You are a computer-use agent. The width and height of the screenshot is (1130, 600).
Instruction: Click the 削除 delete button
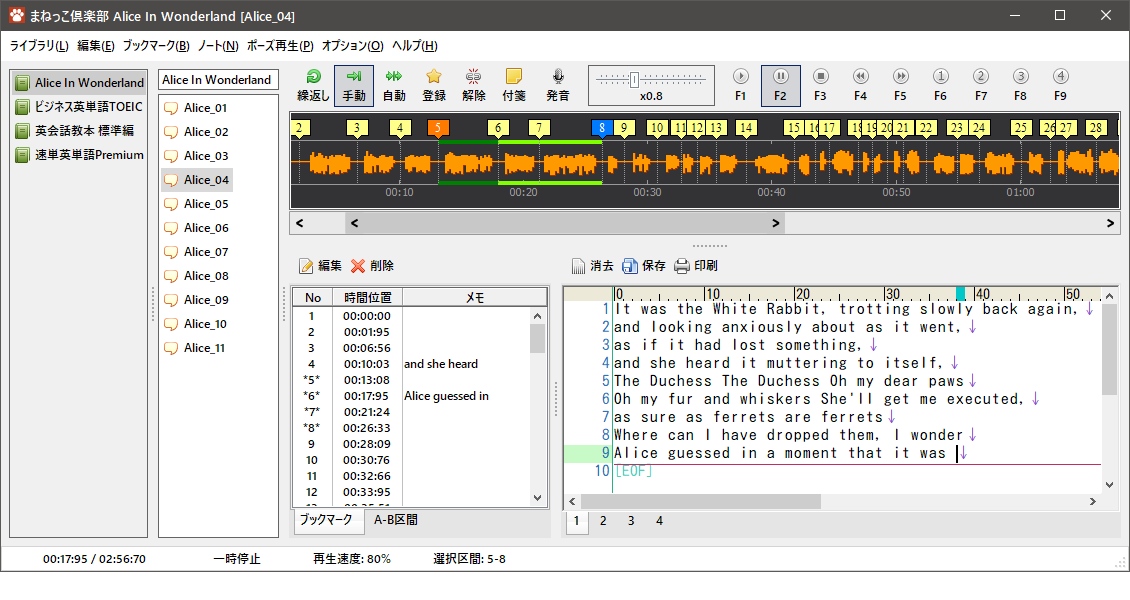pos(372,266)
